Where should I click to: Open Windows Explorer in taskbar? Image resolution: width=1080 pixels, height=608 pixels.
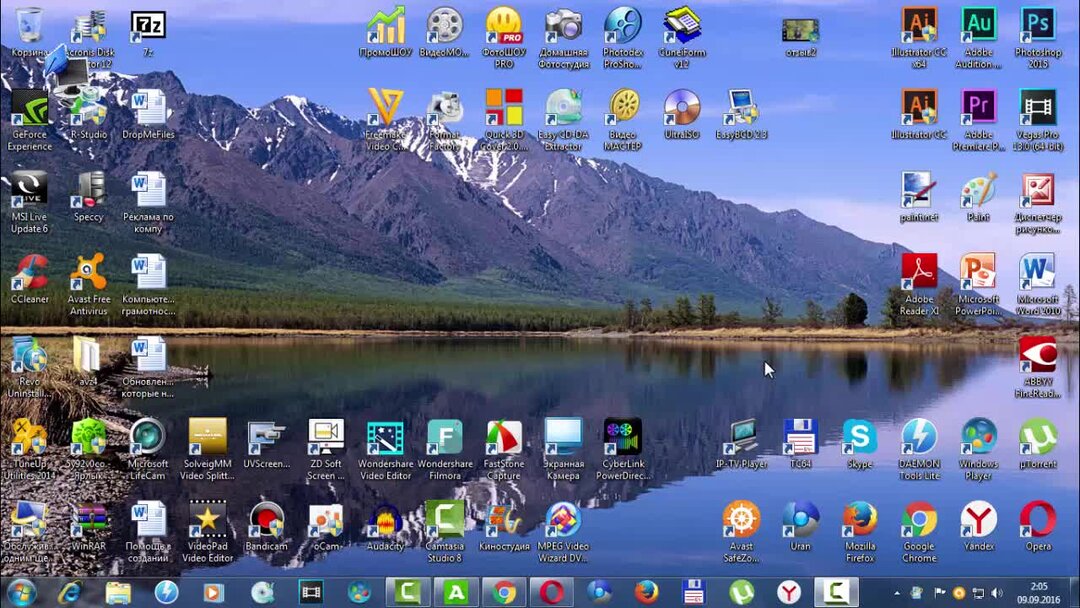click(x=118, y=592)
